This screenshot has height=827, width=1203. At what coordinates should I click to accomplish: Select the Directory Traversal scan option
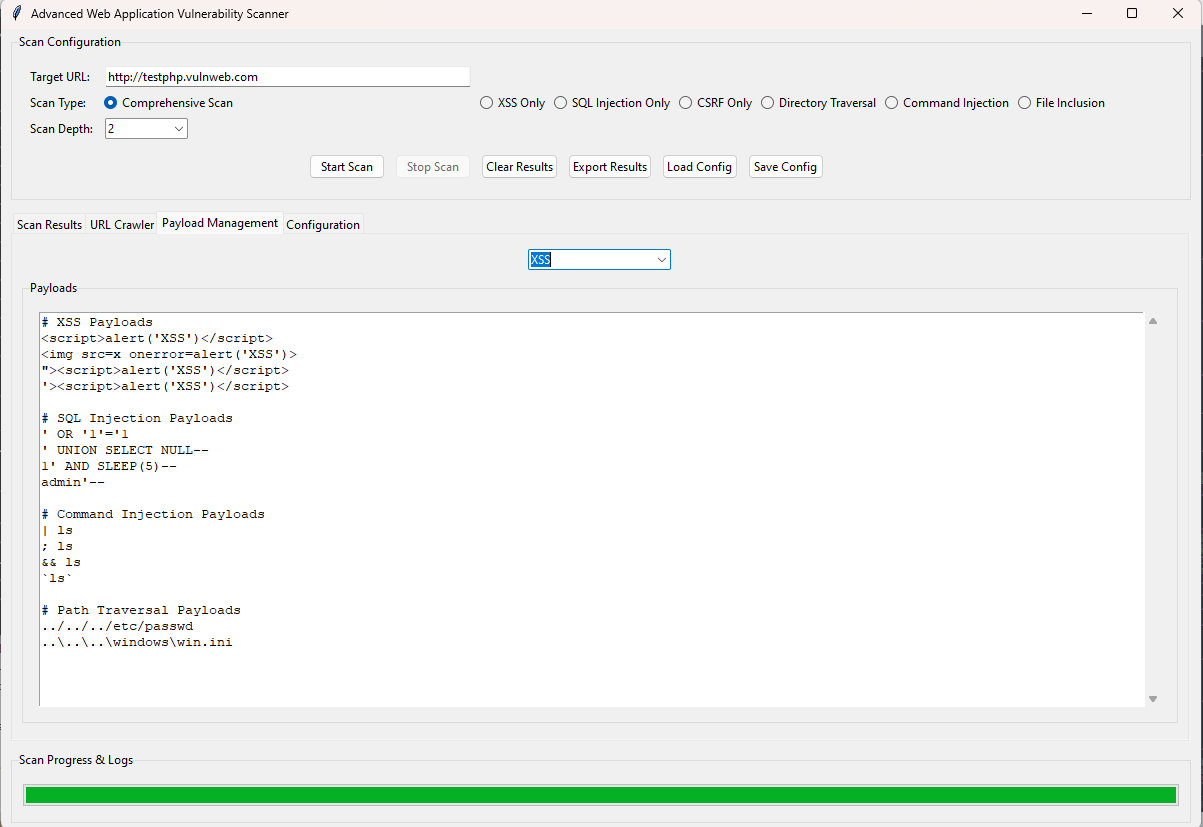tap(768, 103)
